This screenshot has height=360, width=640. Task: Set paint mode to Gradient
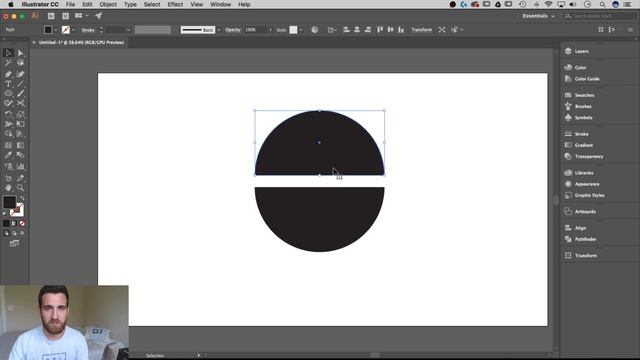14,223
